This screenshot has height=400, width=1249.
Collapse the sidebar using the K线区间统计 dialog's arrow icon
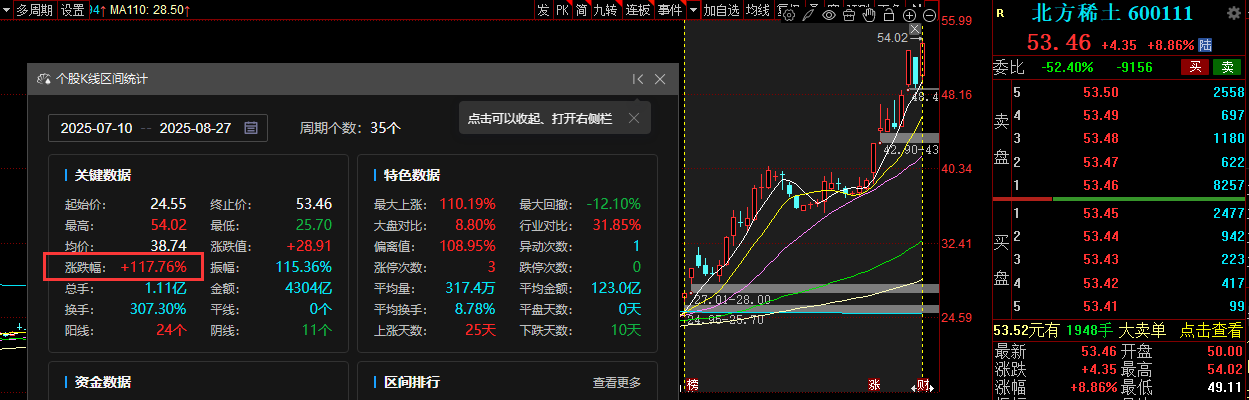638,79
